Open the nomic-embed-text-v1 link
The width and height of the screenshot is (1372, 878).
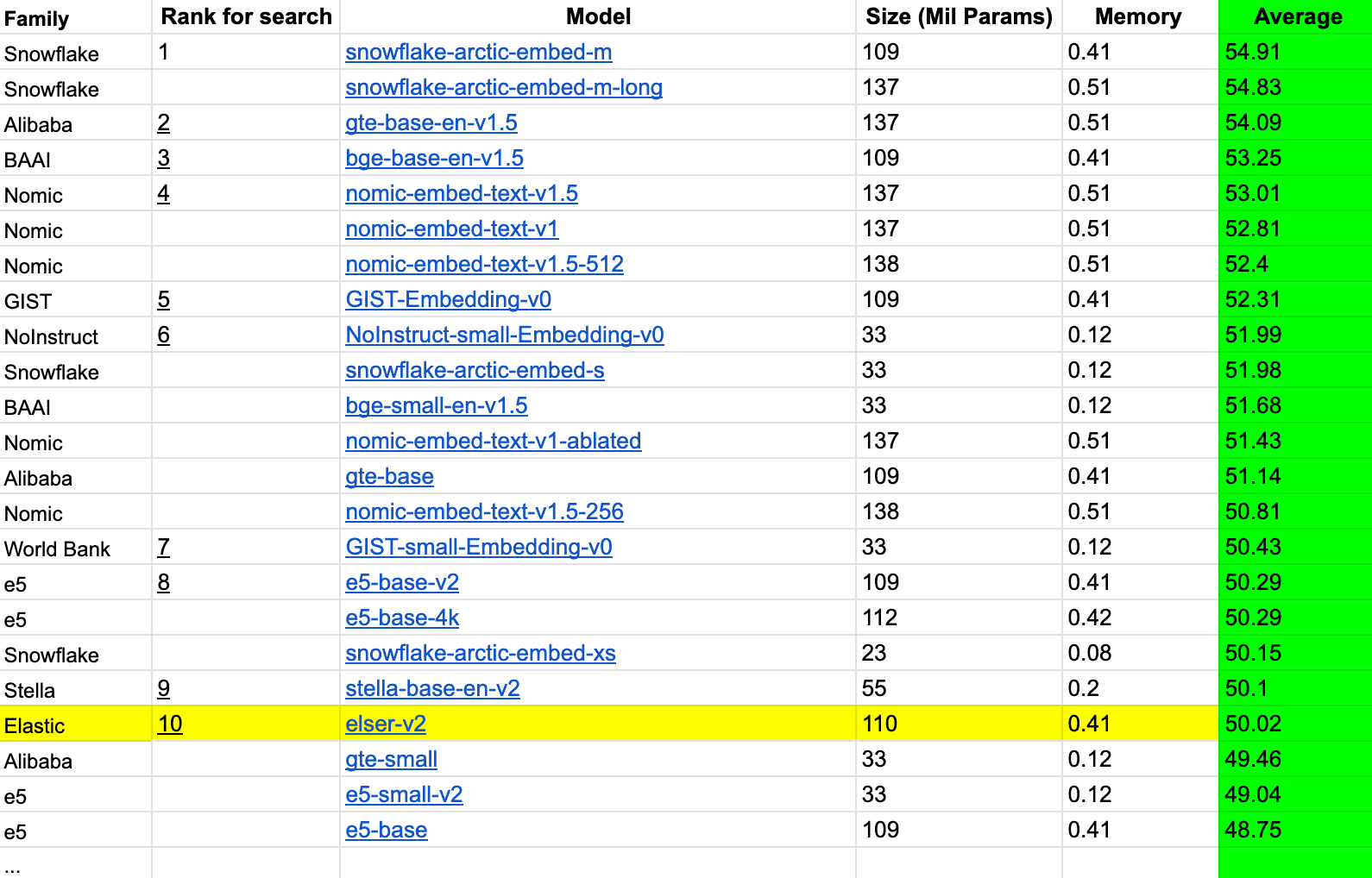point(452,229)
